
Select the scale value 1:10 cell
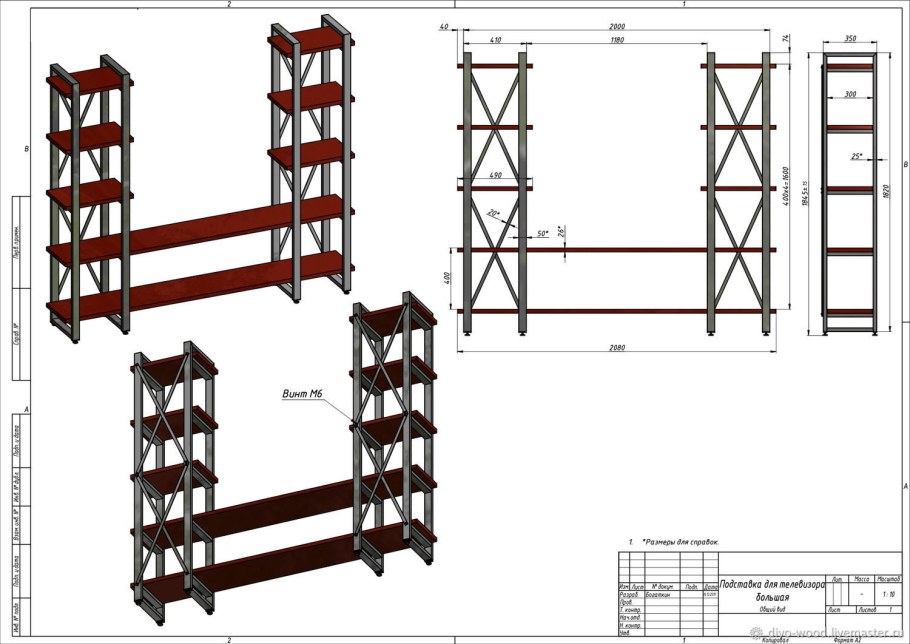(886, 593)
